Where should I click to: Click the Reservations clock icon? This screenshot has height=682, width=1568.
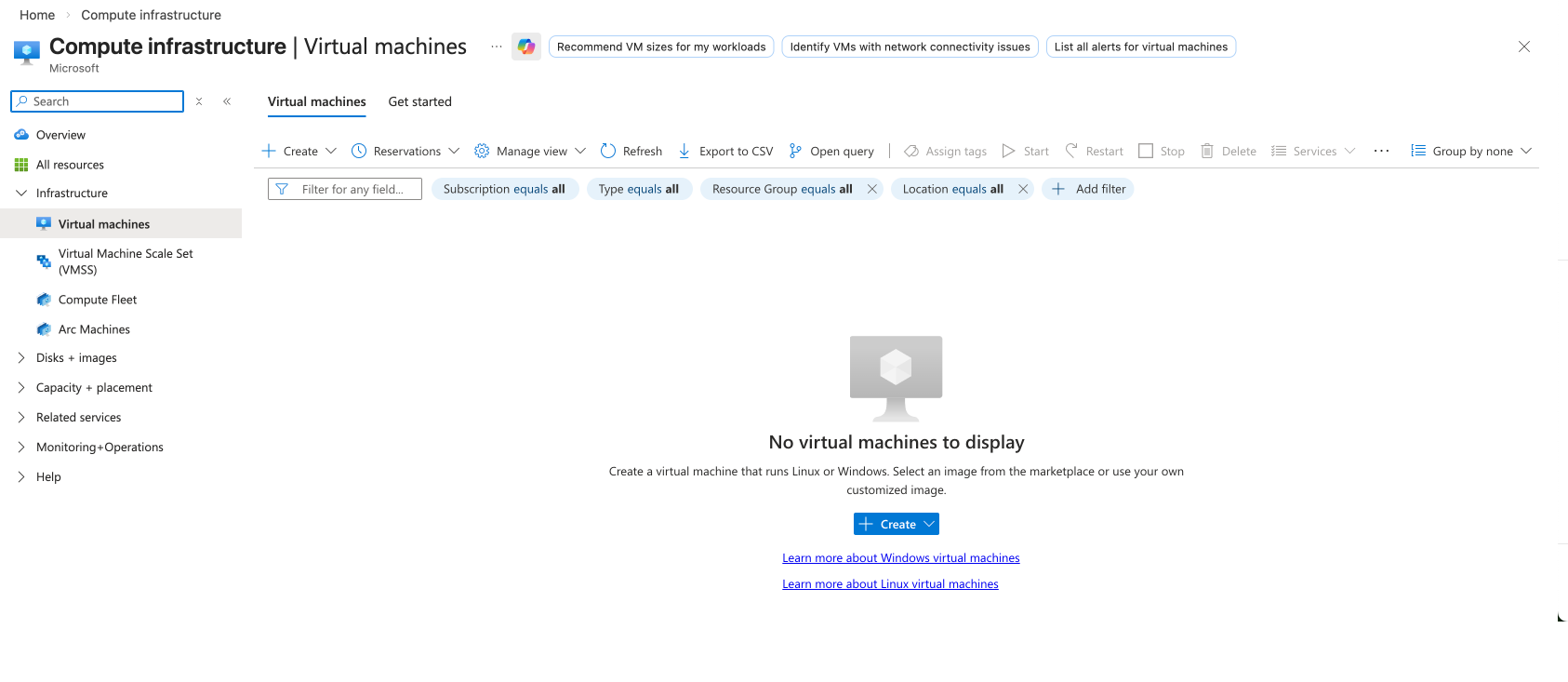pyautogui.click(x=359, y=151)
